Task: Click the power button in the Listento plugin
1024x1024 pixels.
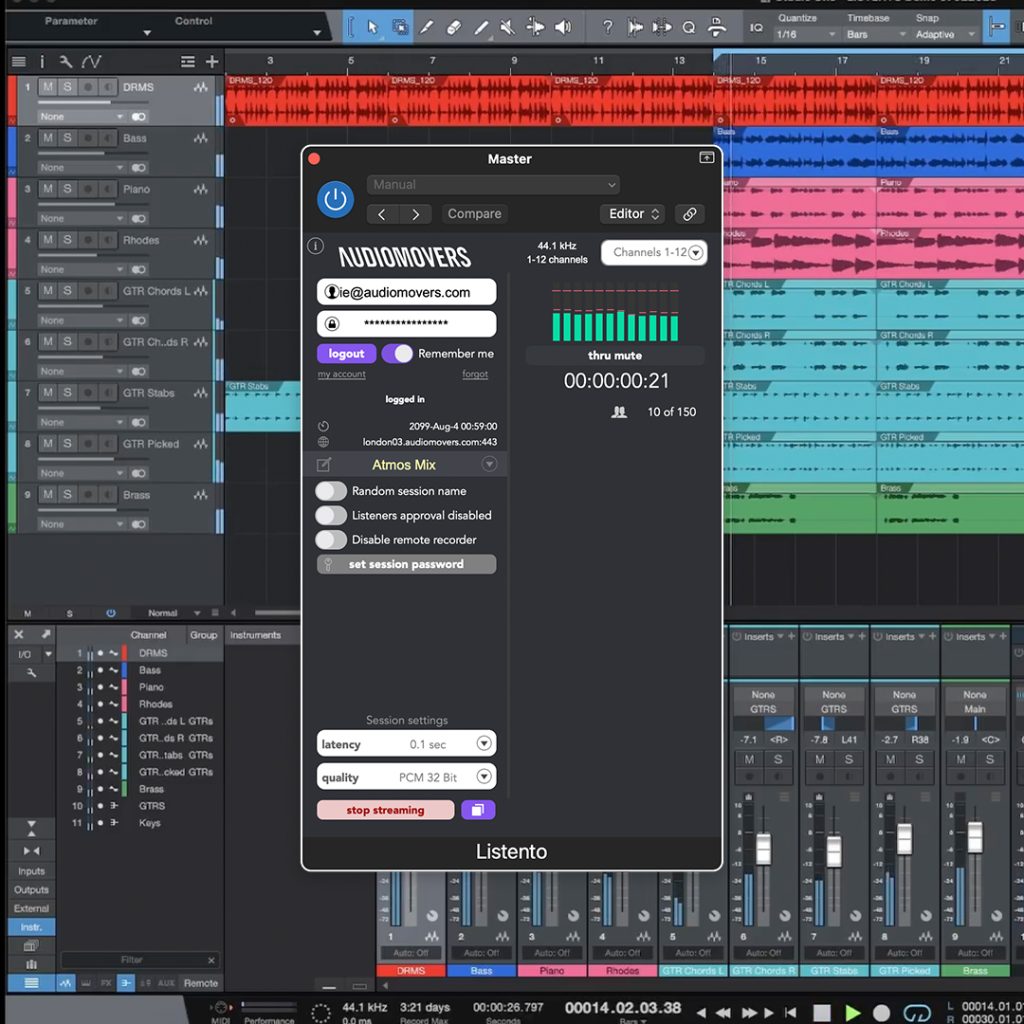Action: pos(335,199)
